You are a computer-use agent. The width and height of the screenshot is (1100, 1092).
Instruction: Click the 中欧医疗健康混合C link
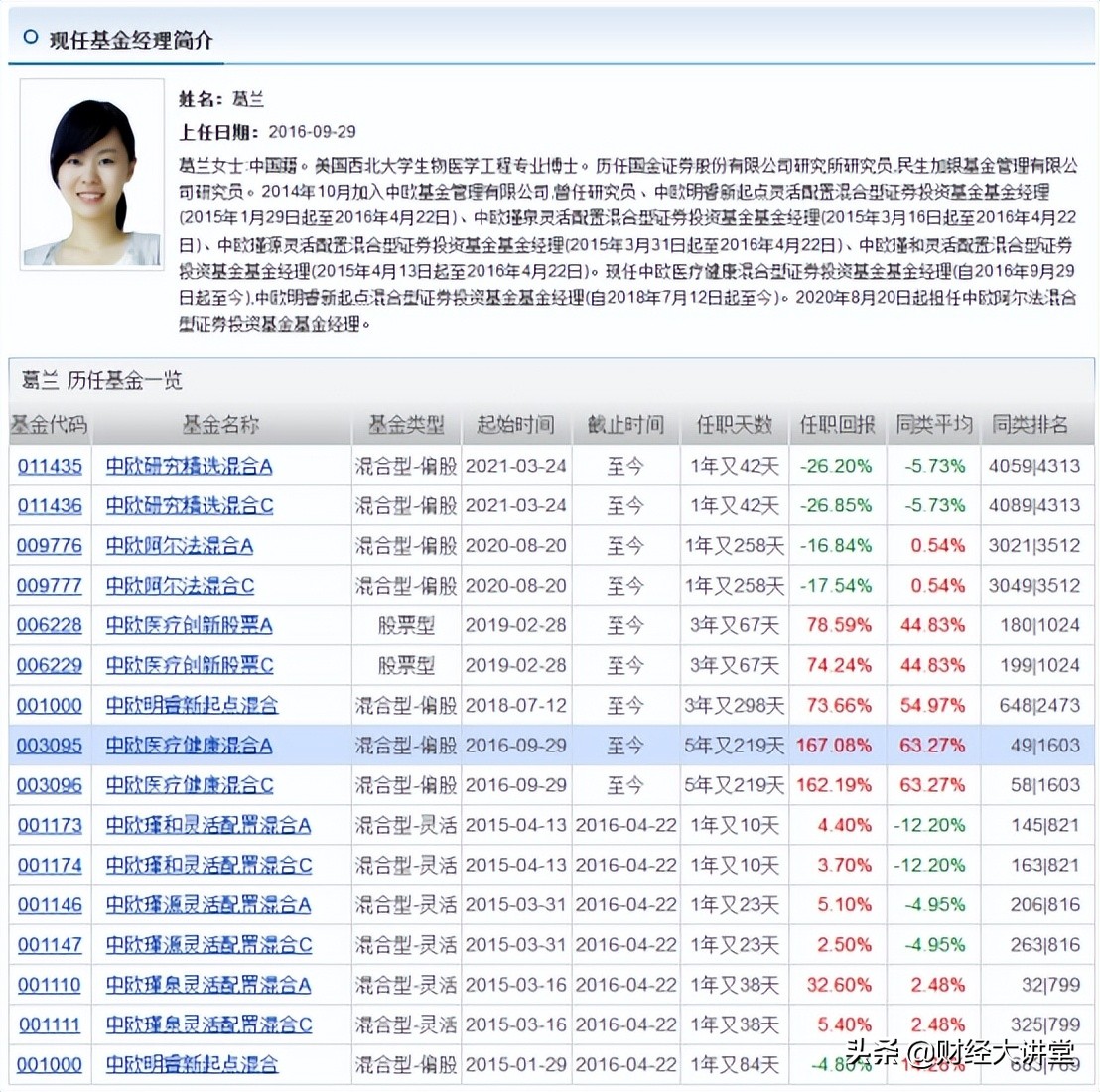187,784
